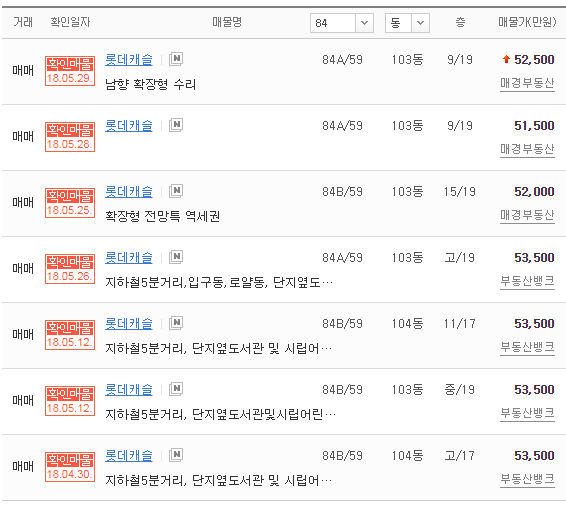566x511 pixels.
Task: Click the red up arrow next to 52,500
Action: 506,59
